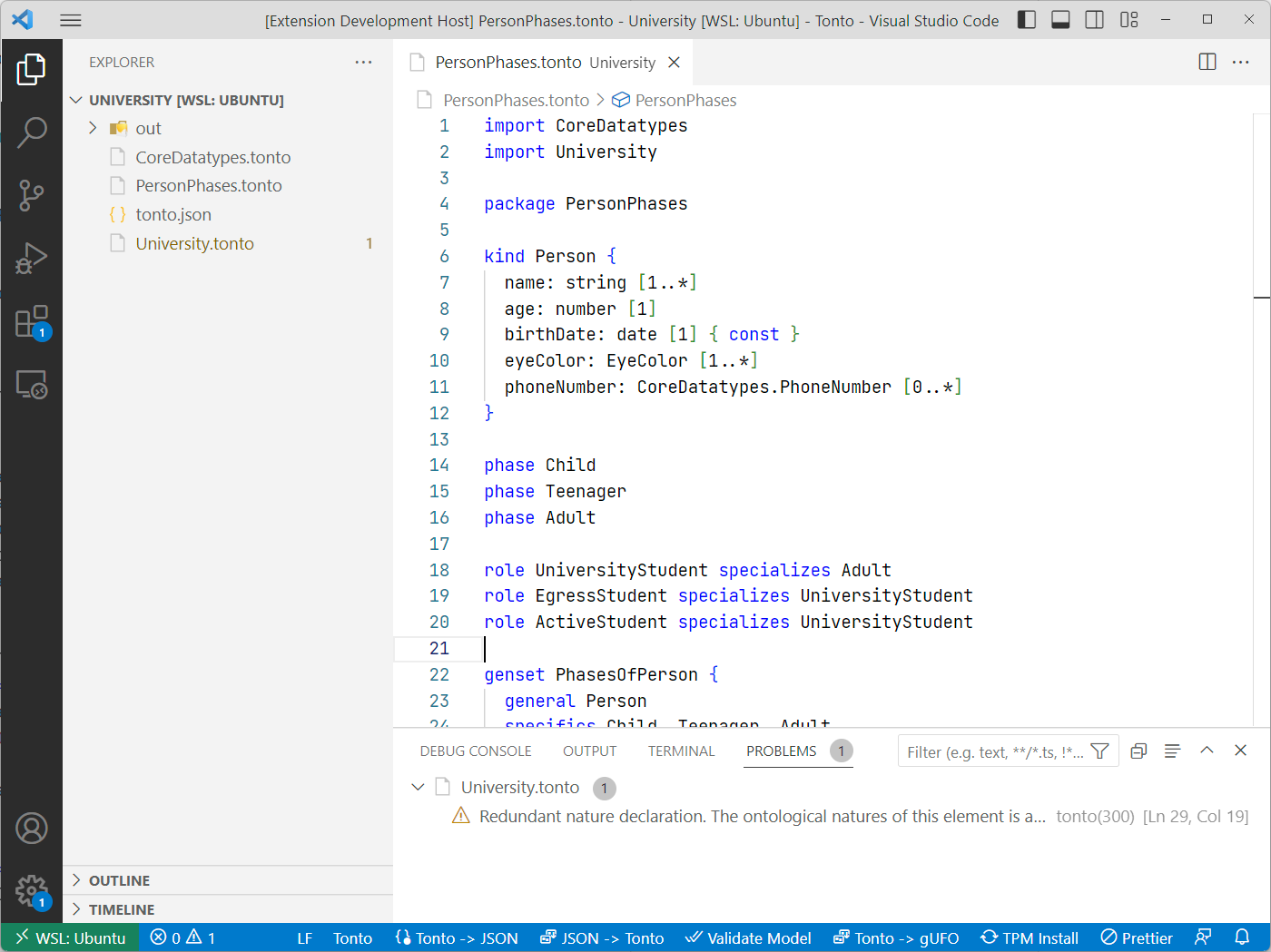The width and height of the screenshot is (1271, 952).
Task: Focus the problems filter text box
Action: tap(993, 751)
